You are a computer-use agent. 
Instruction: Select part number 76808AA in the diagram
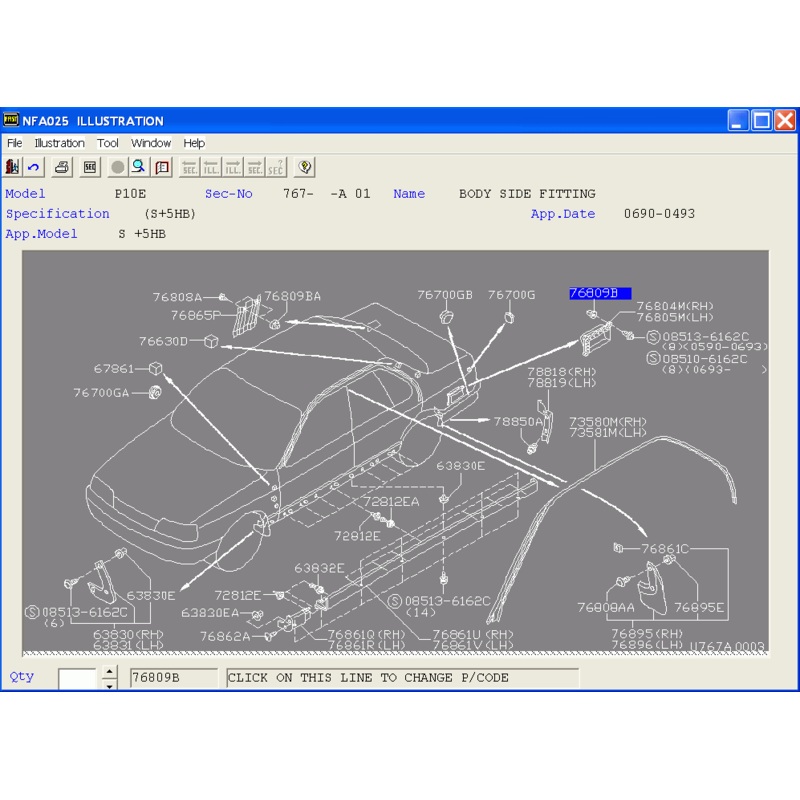[606, 607]
